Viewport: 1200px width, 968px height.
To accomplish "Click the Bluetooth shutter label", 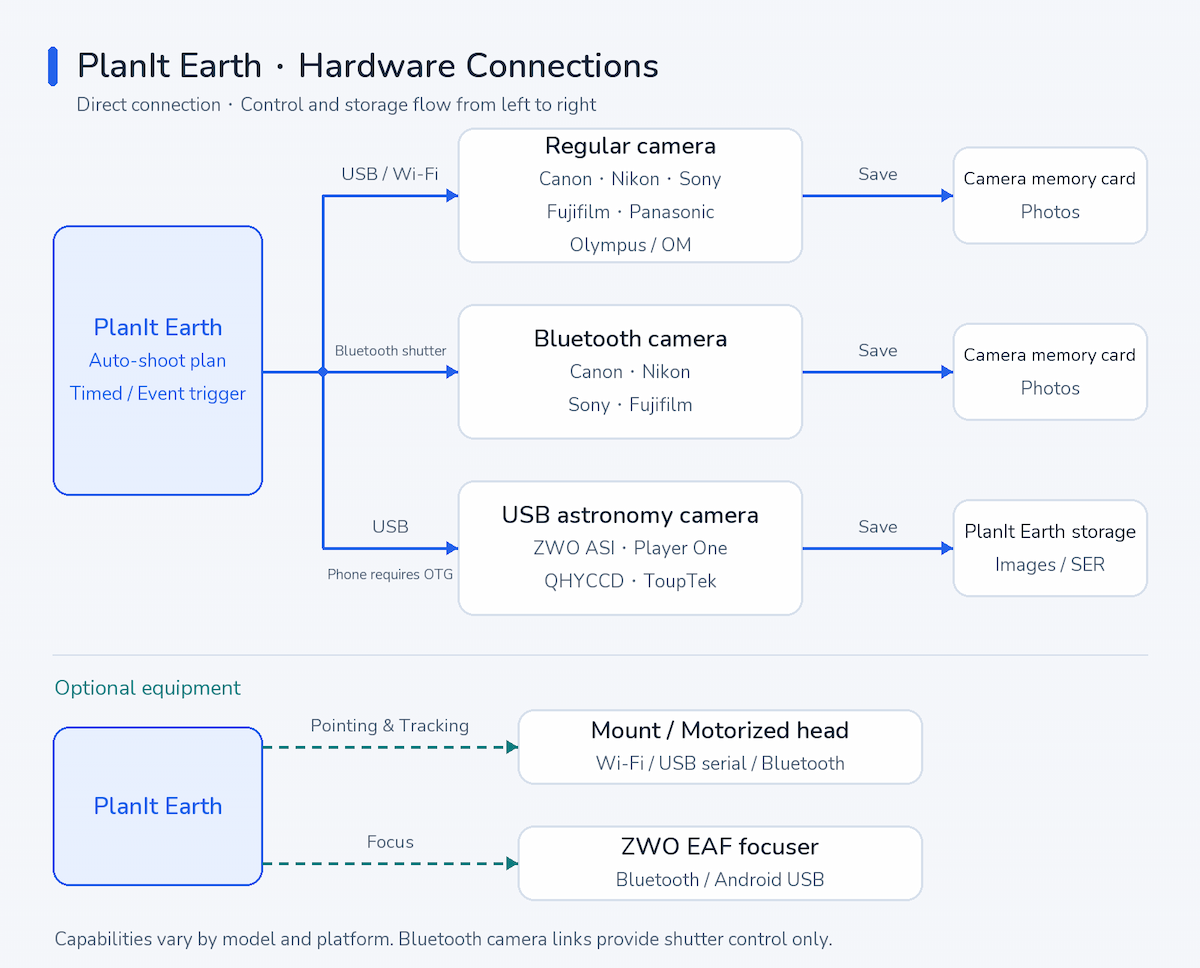I will 391,351.
